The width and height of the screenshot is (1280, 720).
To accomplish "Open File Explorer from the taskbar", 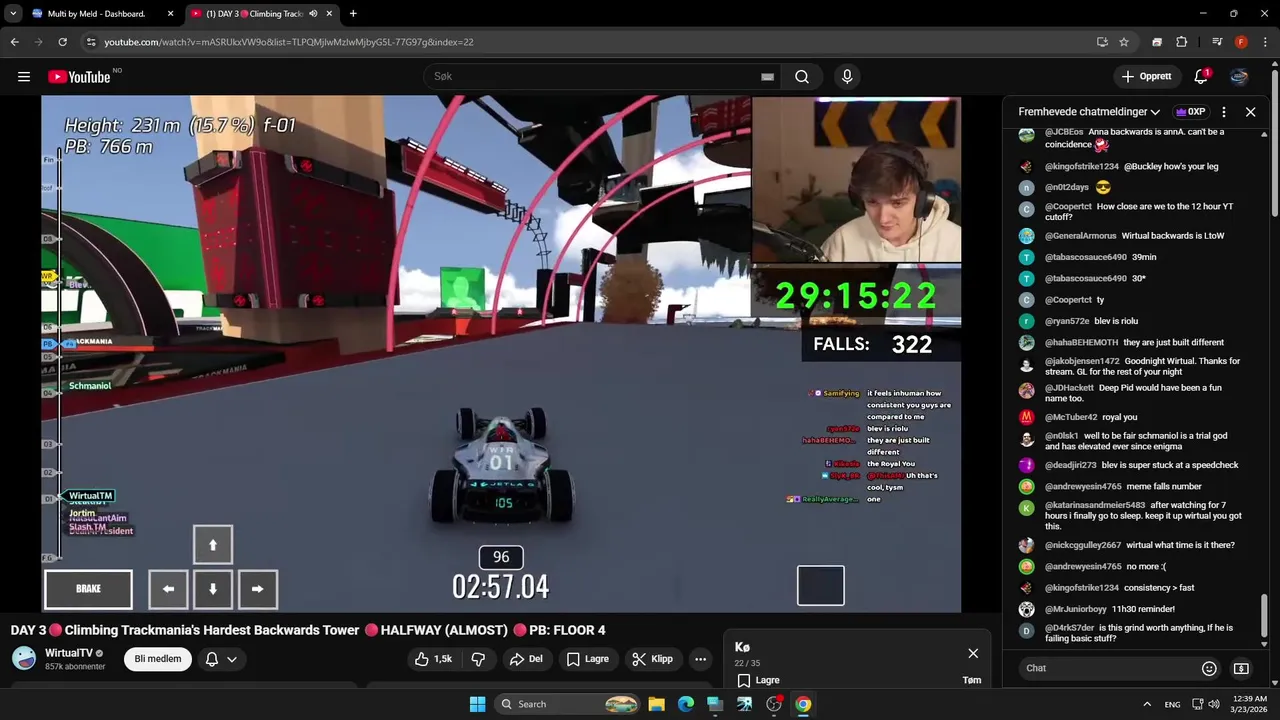I will point(656,704).
